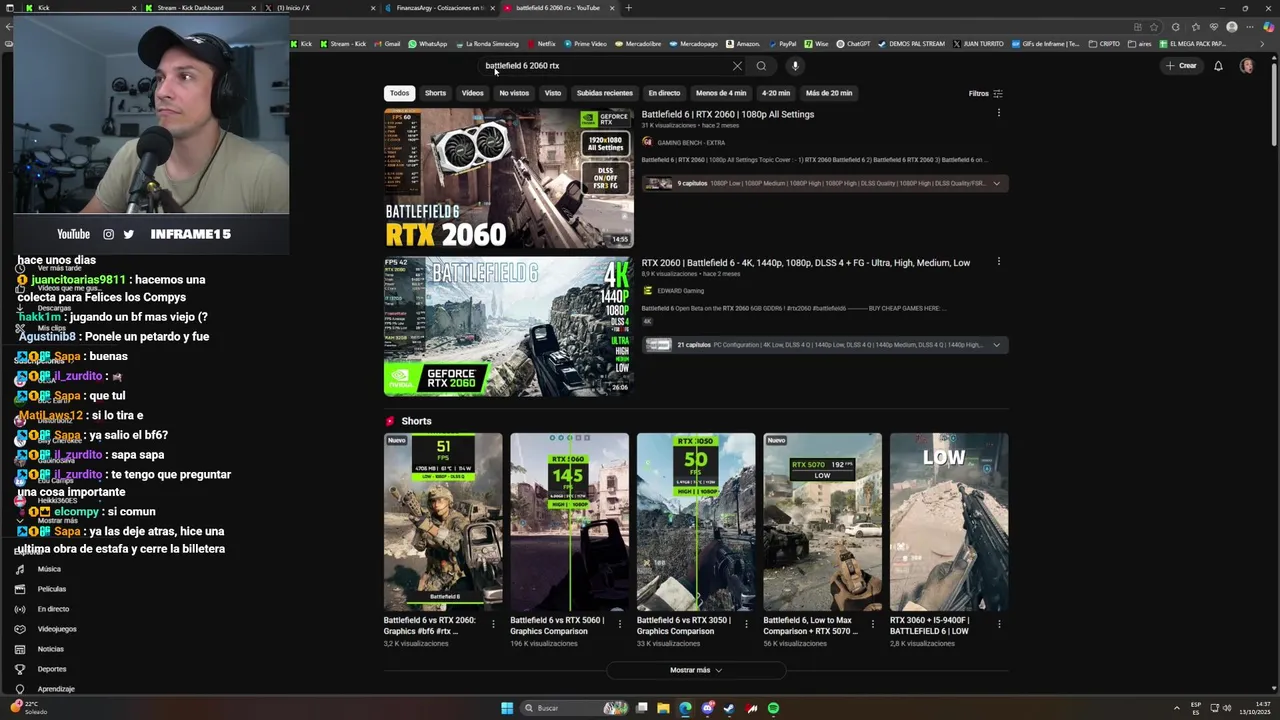The image size is (1280, 720).
Task: Open File Explorer from the taskbar
Action: tap(663, 708)
